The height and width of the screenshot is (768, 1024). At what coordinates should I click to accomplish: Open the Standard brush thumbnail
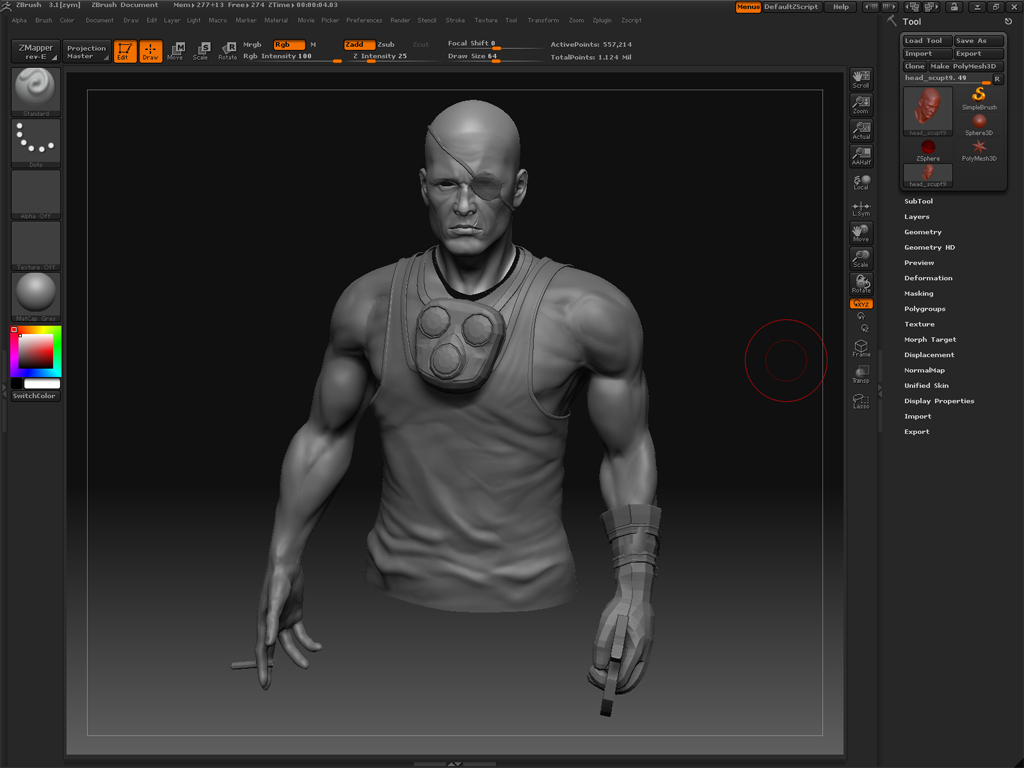36,92
